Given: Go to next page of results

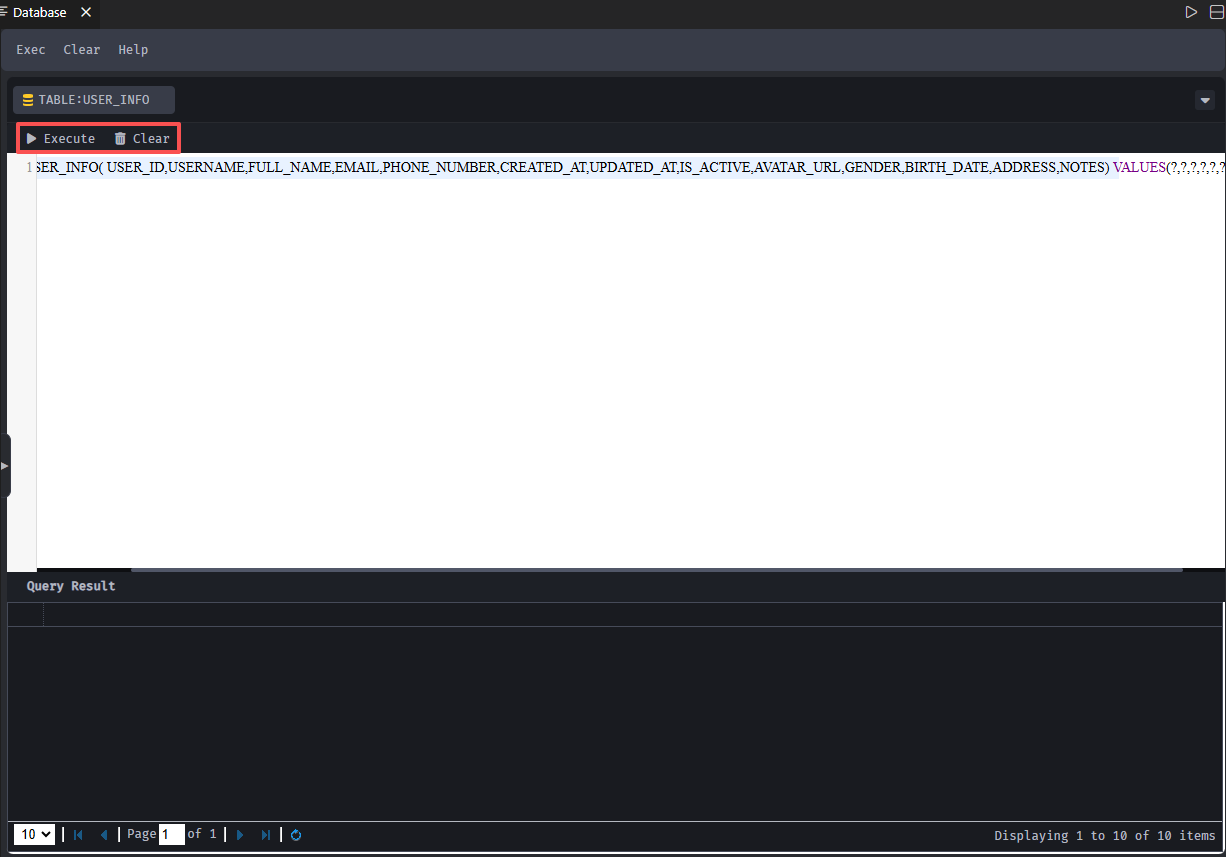Looking at the screenshot, I should pos(240,834).
